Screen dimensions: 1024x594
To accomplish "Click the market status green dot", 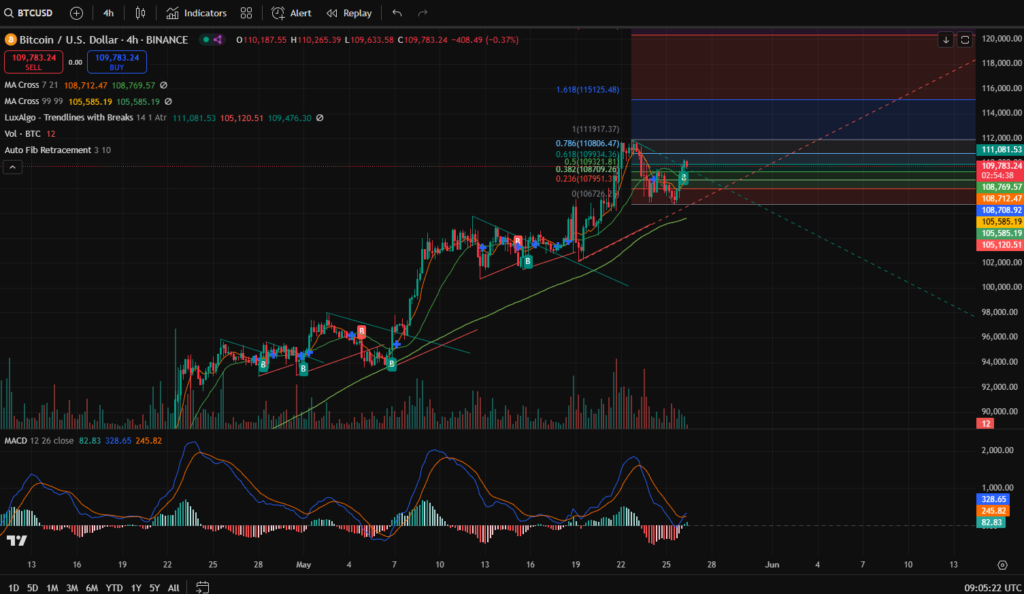I will click(206, 40).
